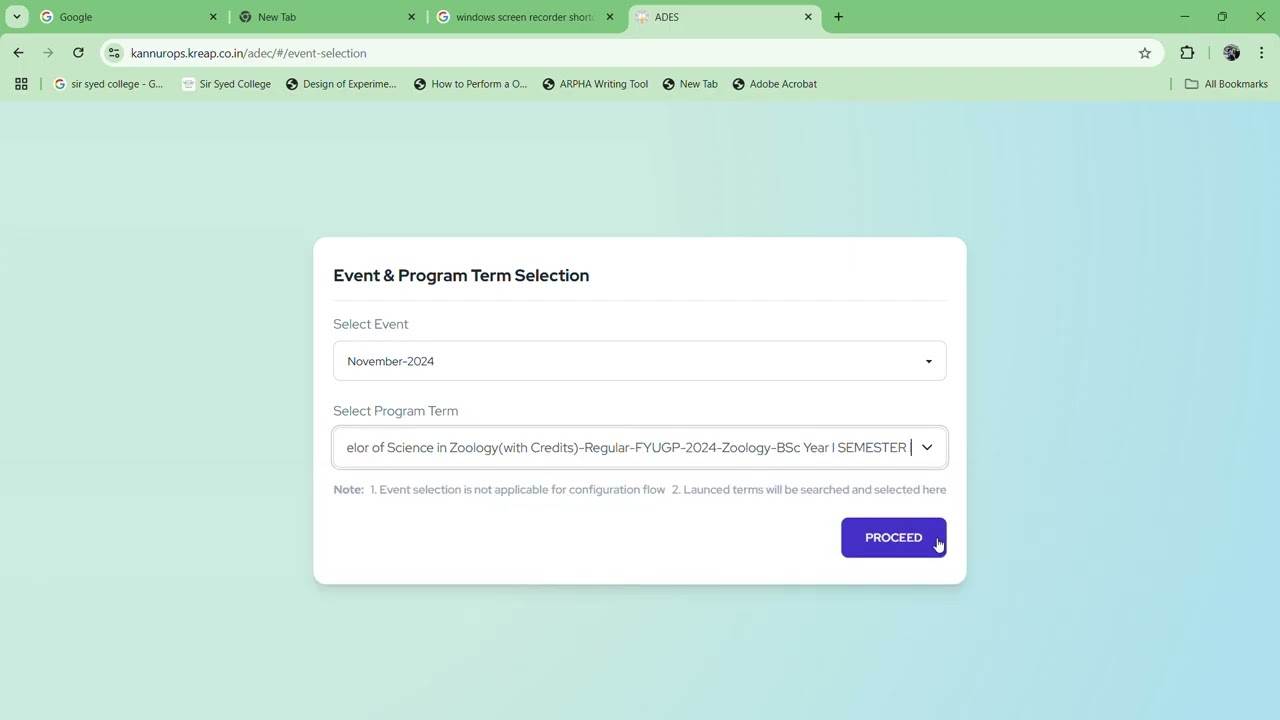The image size is (1280, 720).
Task: Open the Extensions puzzle icon
Action: coord(1187,53)
